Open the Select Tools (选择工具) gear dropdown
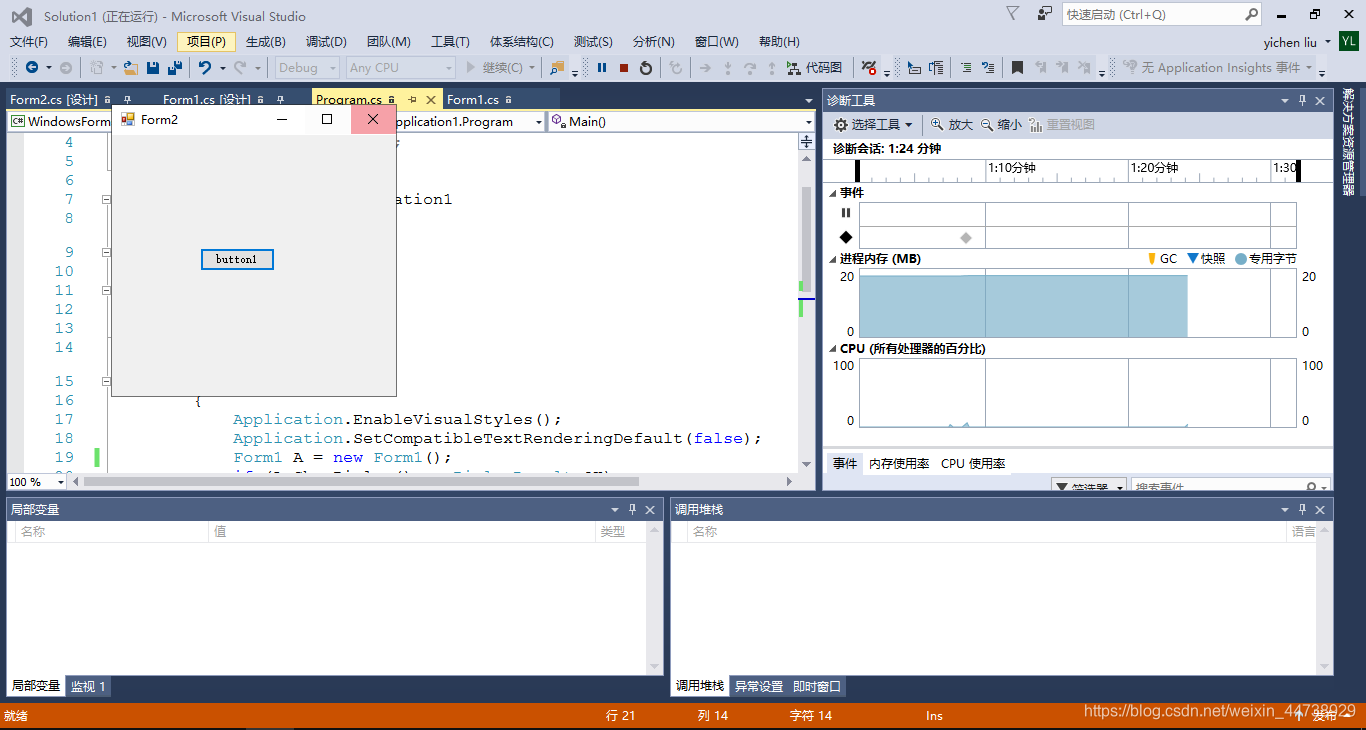 (x=874, y=124)
